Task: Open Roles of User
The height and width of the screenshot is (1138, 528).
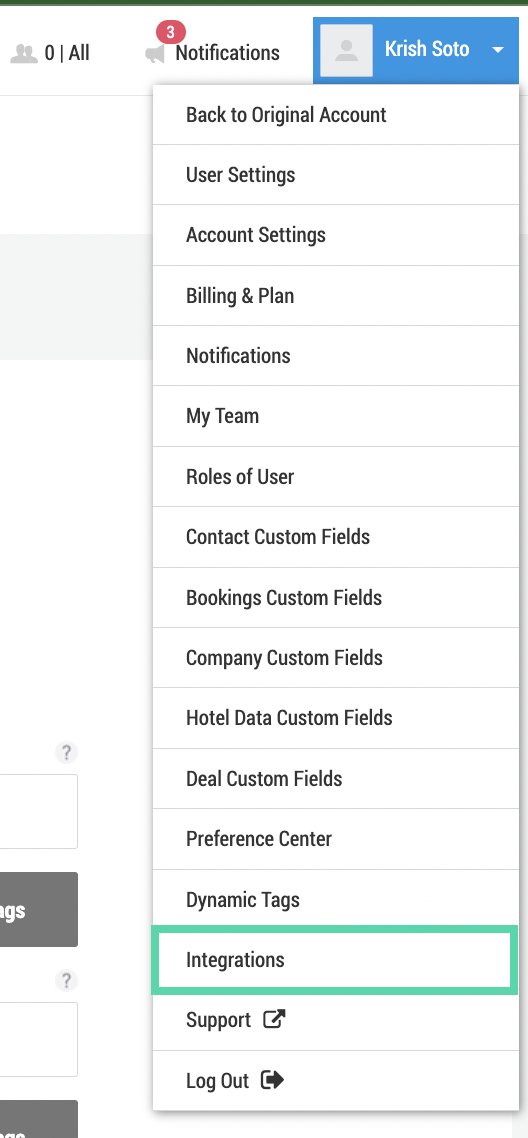Action: tap(336, 476)
